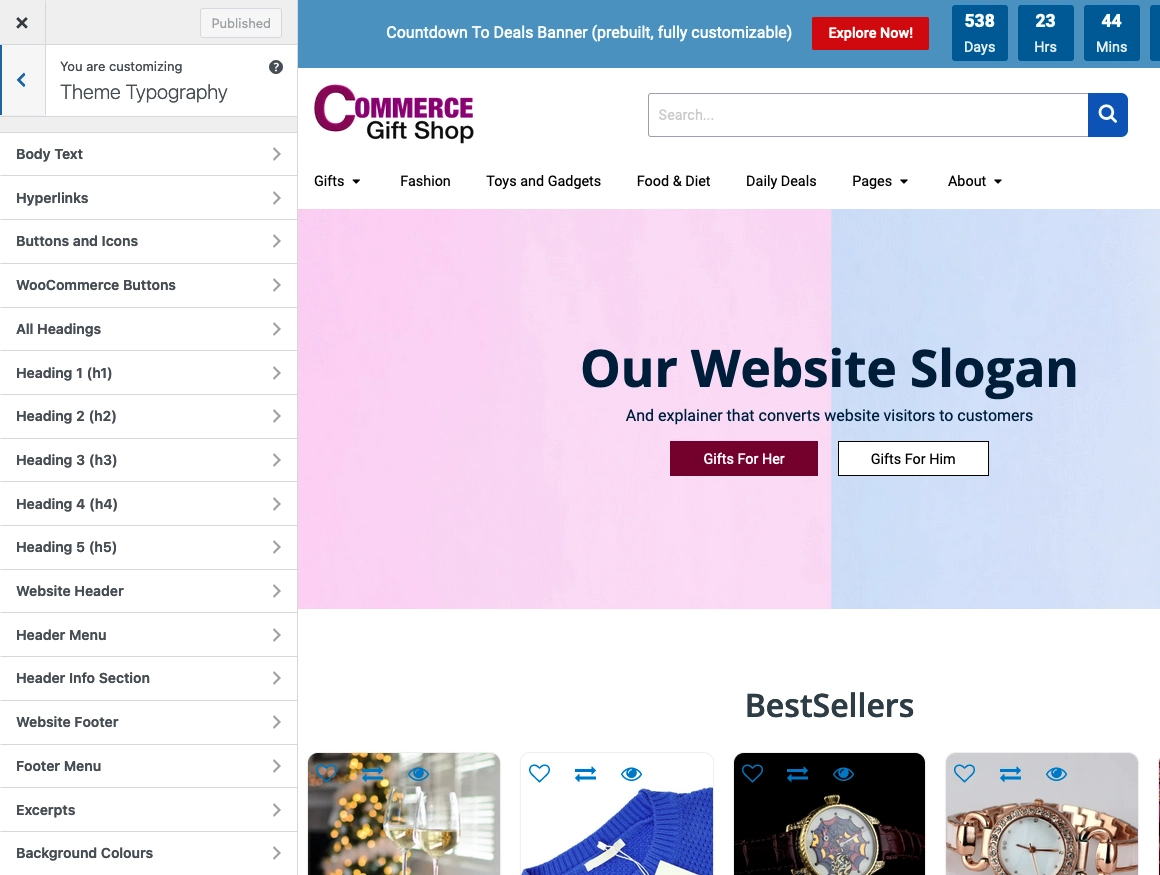Click compare arrows icon on blue sweater product
This screenshot has height=875, width=1160.
pyautogui.click(x=585, y=774)
